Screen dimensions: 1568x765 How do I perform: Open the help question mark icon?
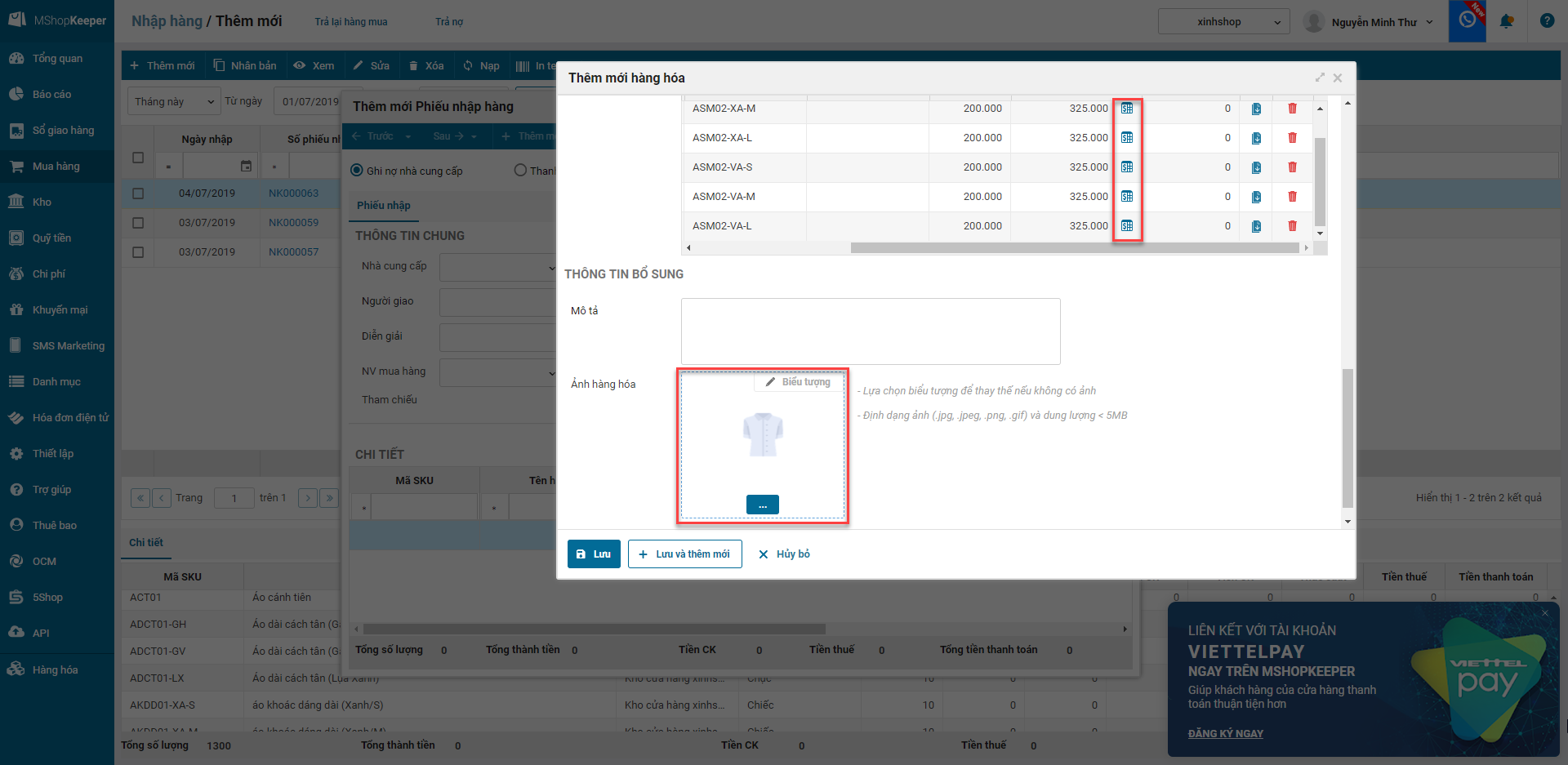(1547, 21)
